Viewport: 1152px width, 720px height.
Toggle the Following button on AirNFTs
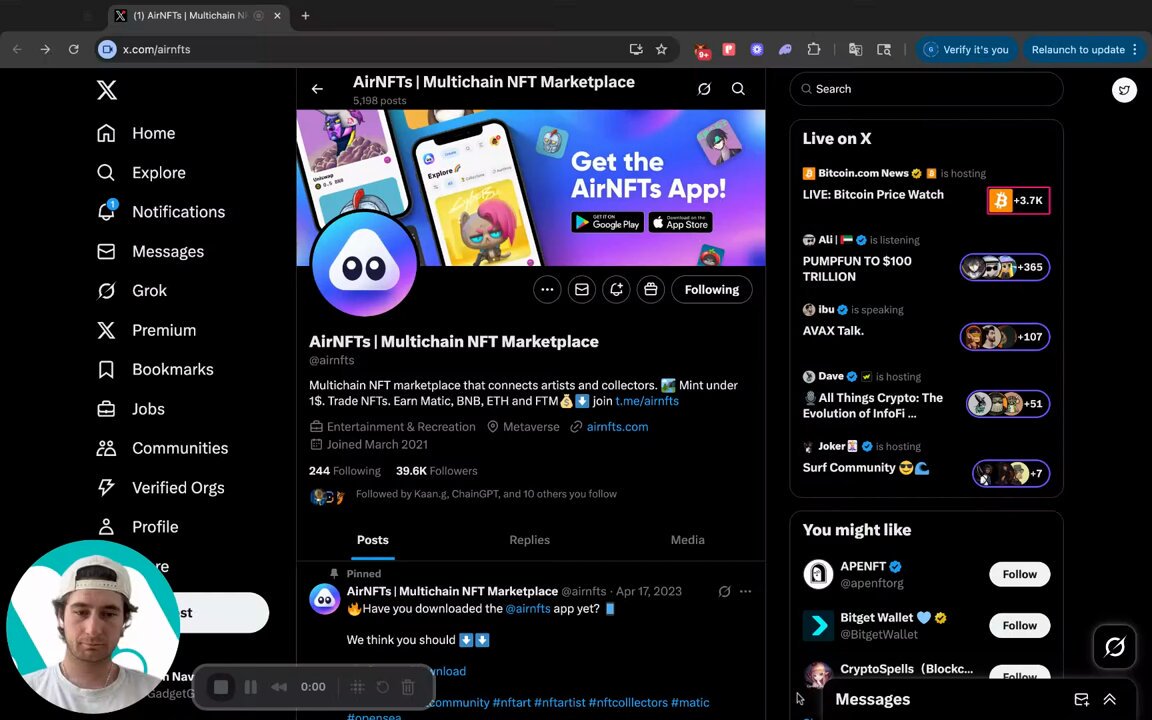pyautogui.click(x=712, y=289)
